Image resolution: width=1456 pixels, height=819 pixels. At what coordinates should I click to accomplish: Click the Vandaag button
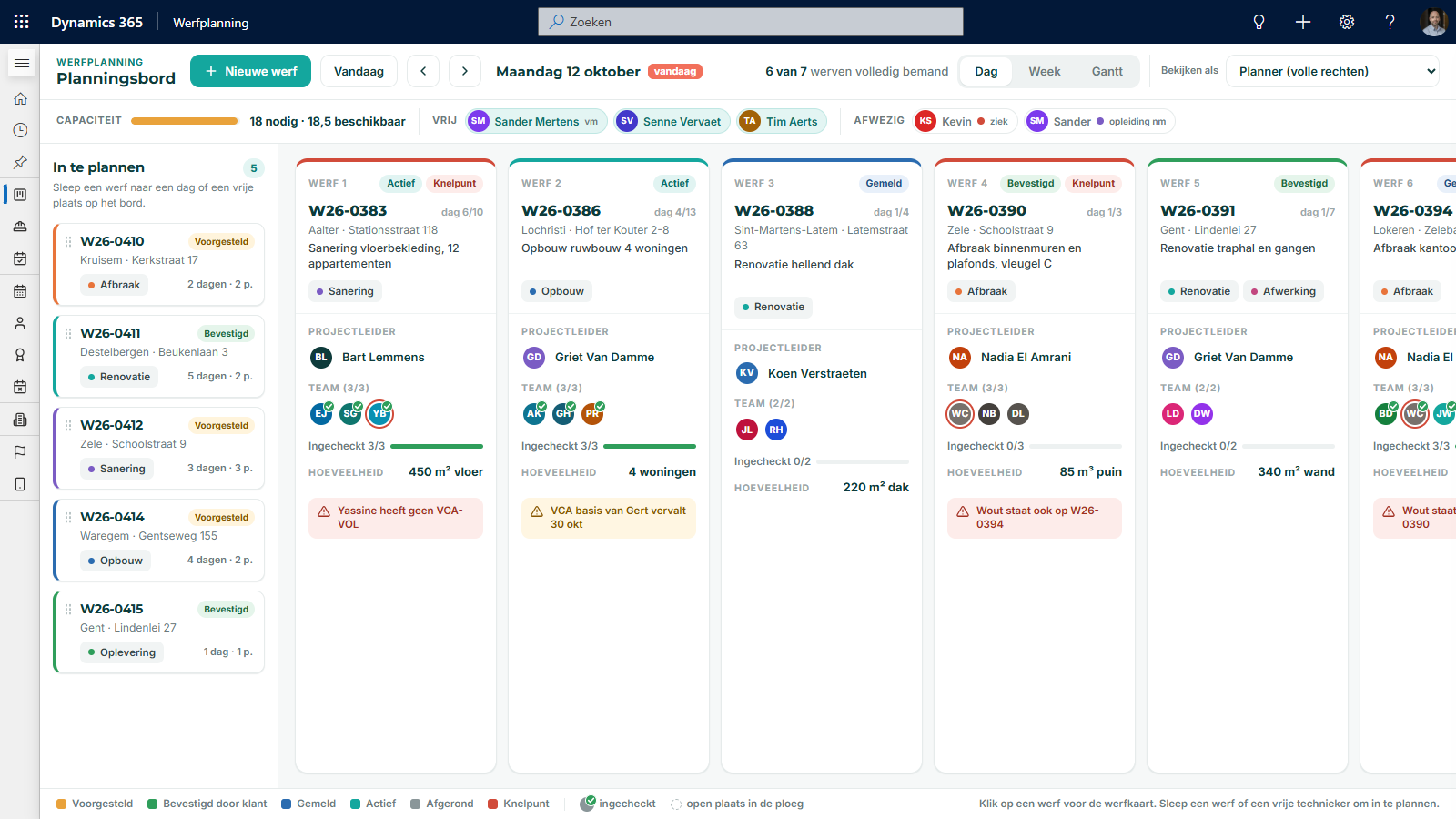(x=359, y=71)
